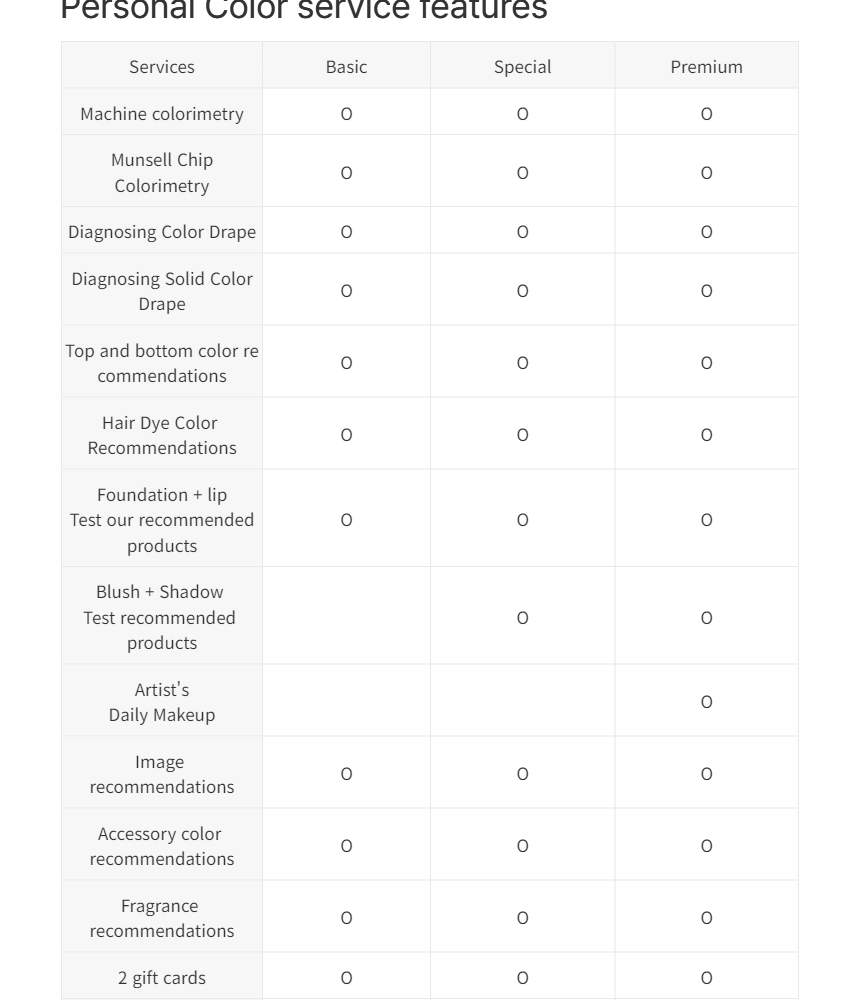Click the Artist's Daily Makeup label
This screenshot has width=860, height=1000.
click(162, 702)
